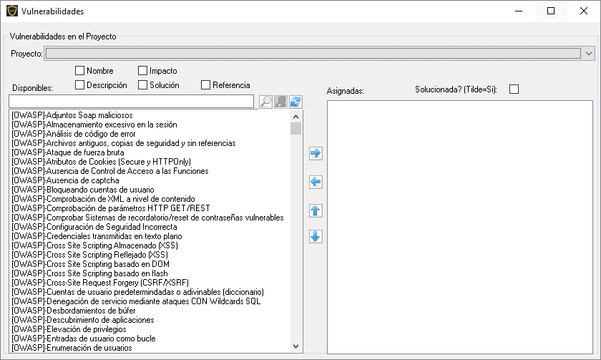This screenshot has width=601, height=360.
Task: Select 'Adjuntos Soap maliciosos' entry
Action: coord(72,115)
